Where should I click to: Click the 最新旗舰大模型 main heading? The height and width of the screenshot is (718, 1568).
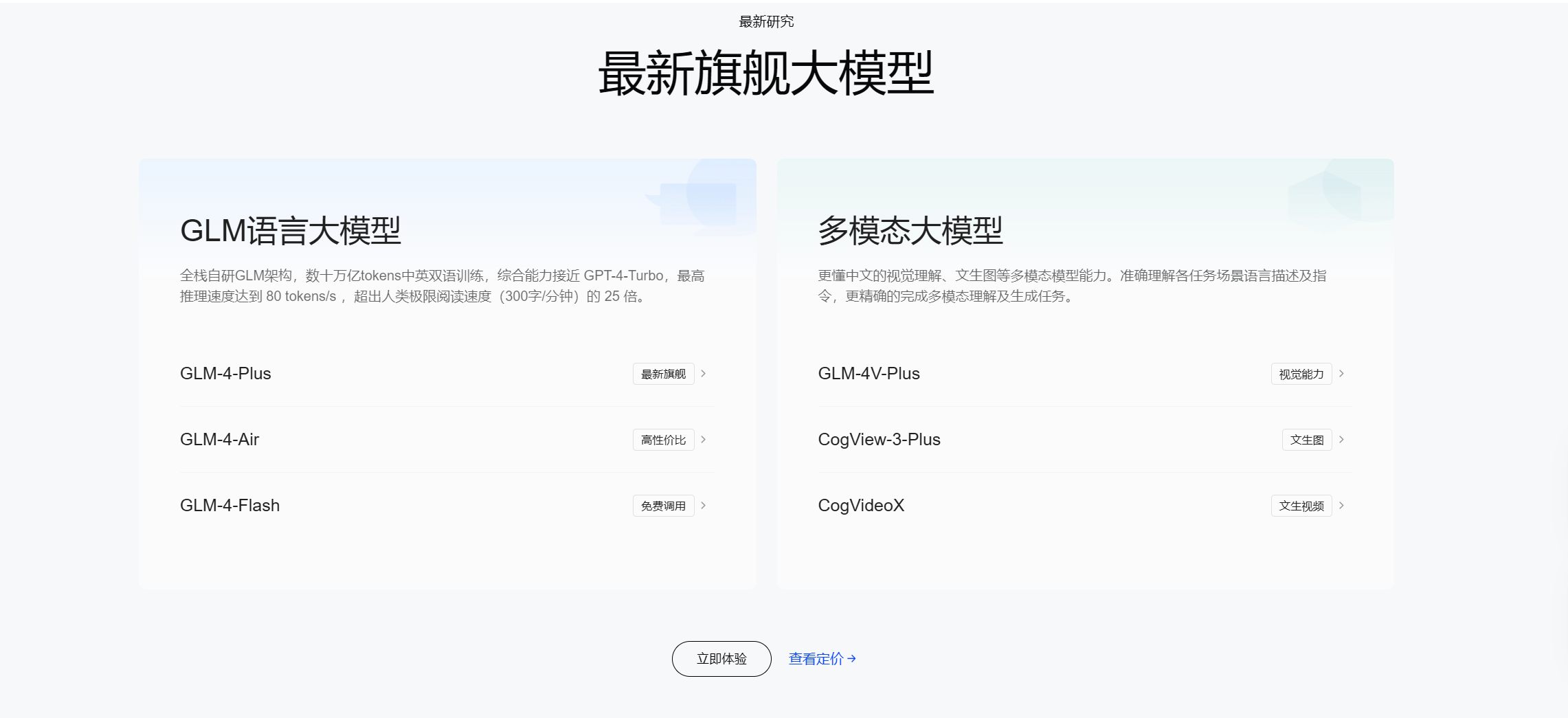click(x=766, y=74)
